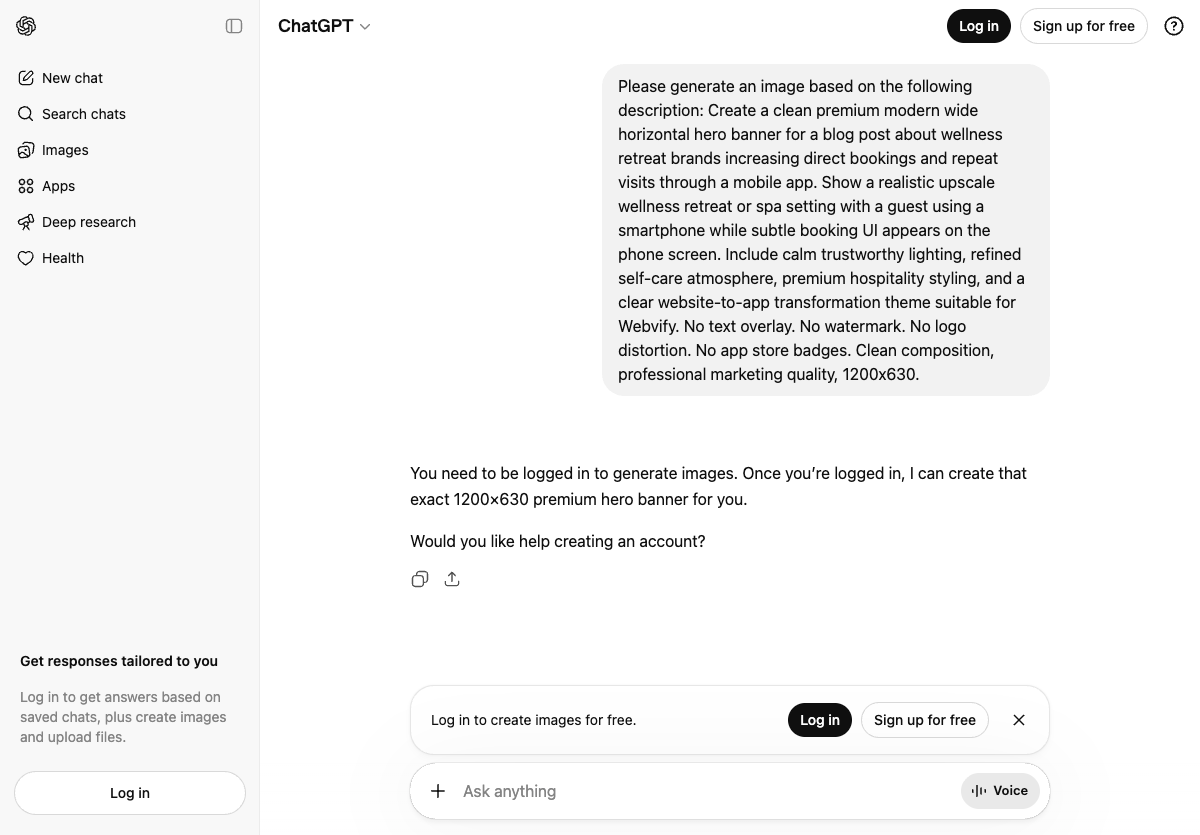The image size is (1200, 835).
Task: Open the help question mark menu
Action: pyautogui.click(x=1173, y=26)
